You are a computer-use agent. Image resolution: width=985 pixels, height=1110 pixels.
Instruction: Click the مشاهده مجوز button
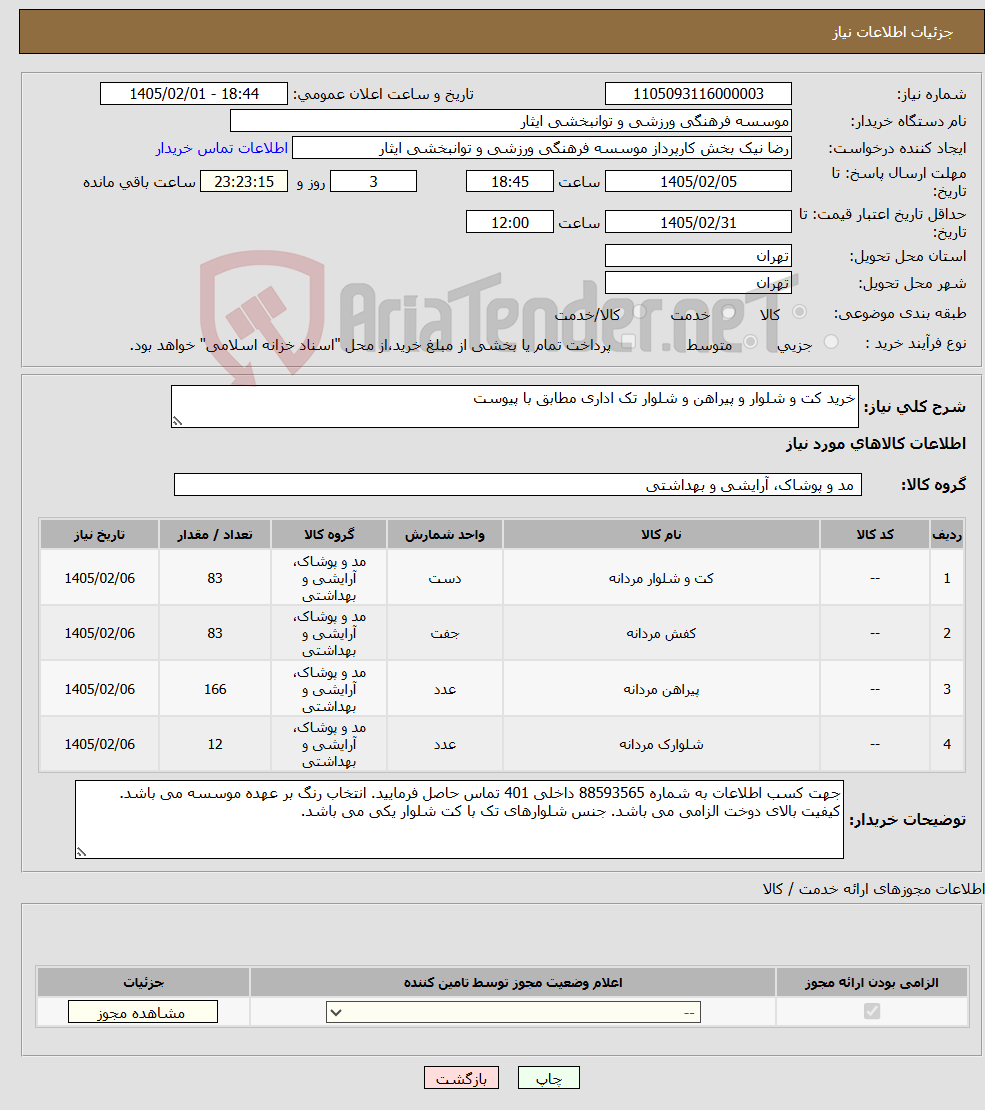tap(142, 1012)
